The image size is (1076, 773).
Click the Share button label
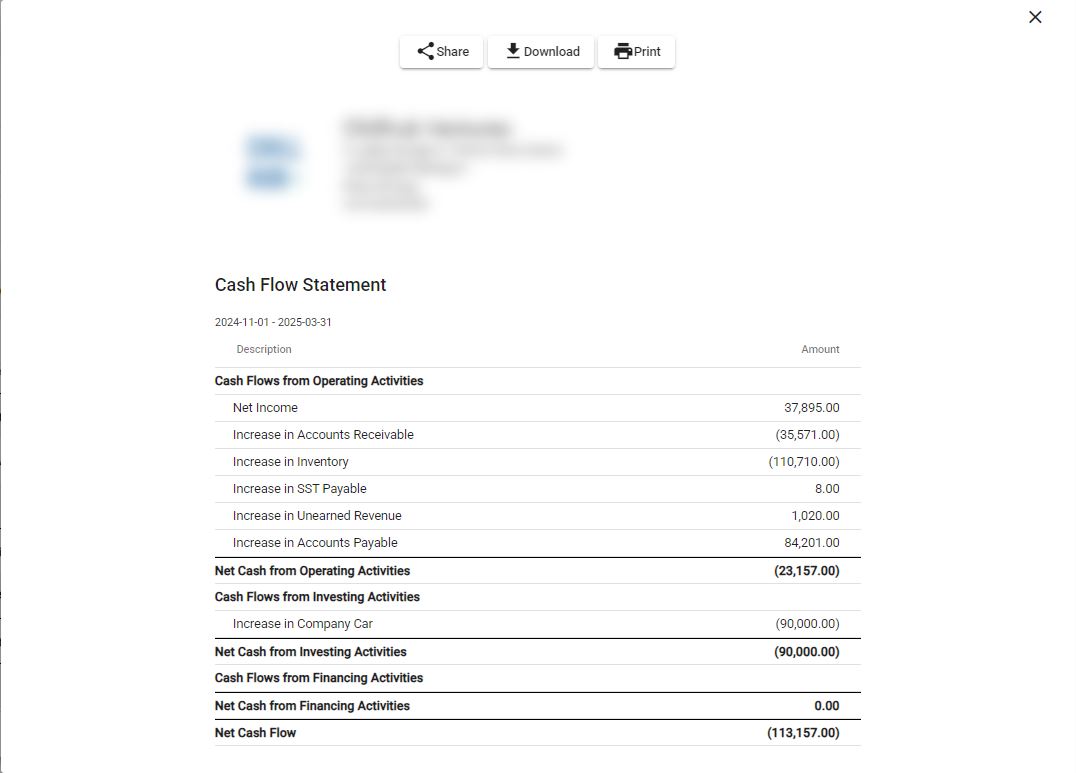(453, 51)
